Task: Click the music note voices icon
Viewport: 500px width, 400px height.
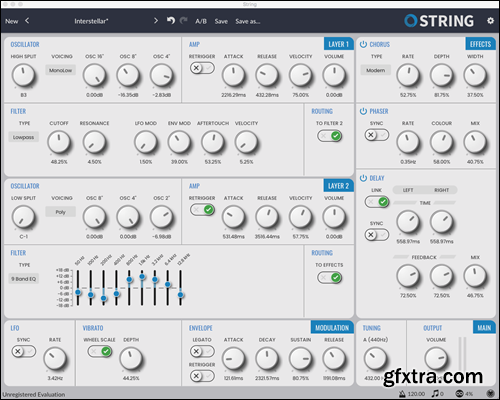Action: (x=435, y=394)
